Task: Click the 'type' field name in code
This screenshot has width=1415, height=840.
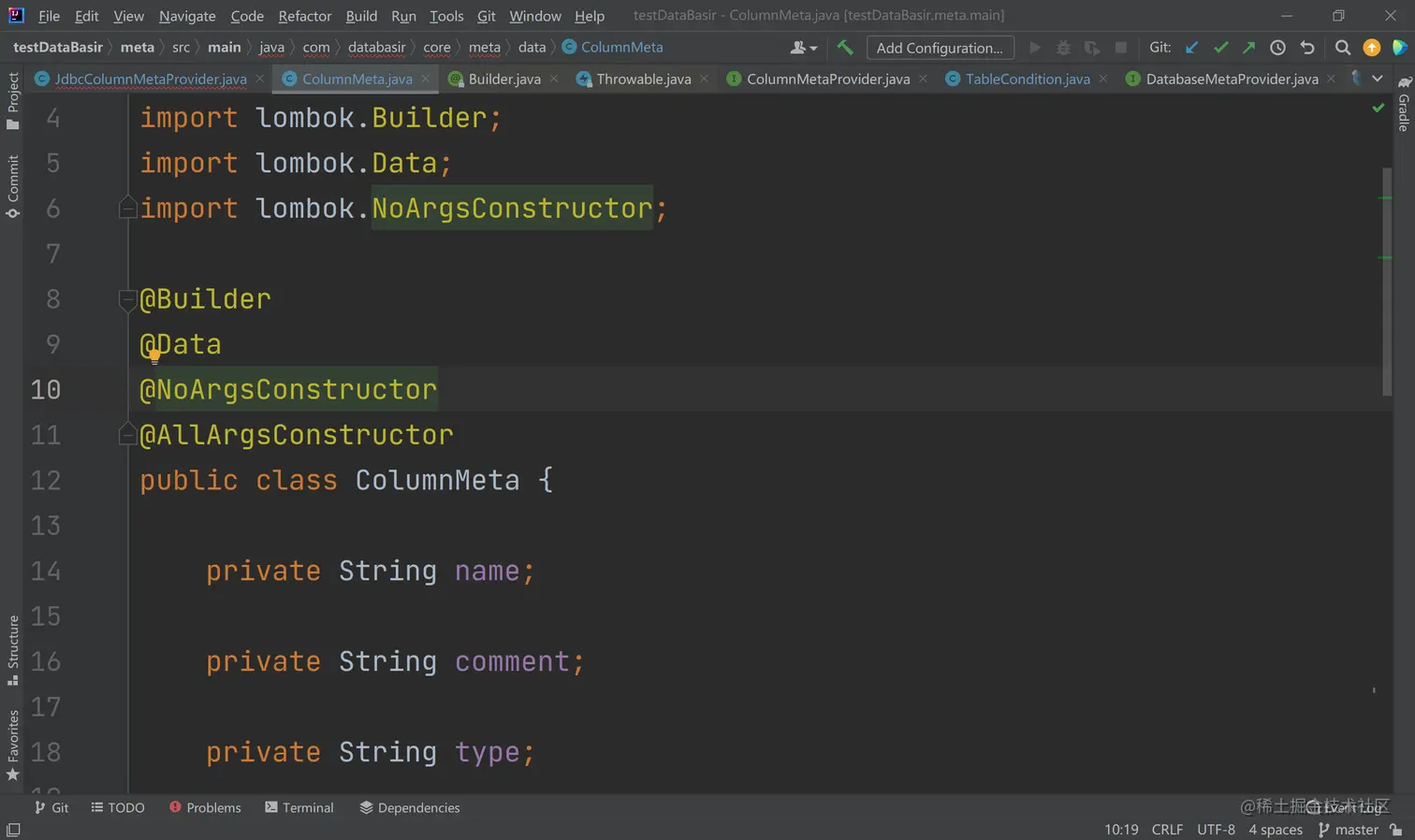Action: pos(487,752)
